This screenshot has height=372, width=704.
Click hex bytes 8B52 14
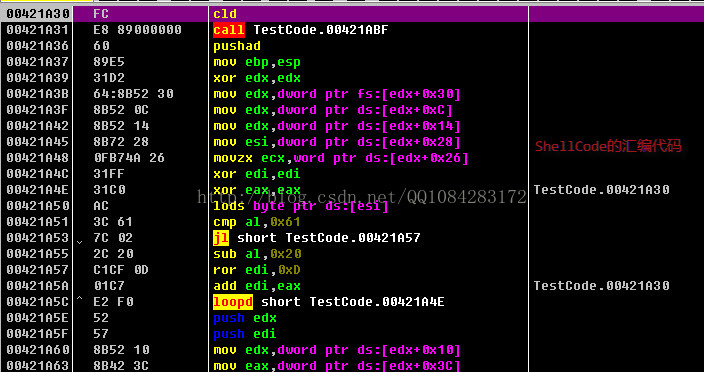click(x=121, y=126)
